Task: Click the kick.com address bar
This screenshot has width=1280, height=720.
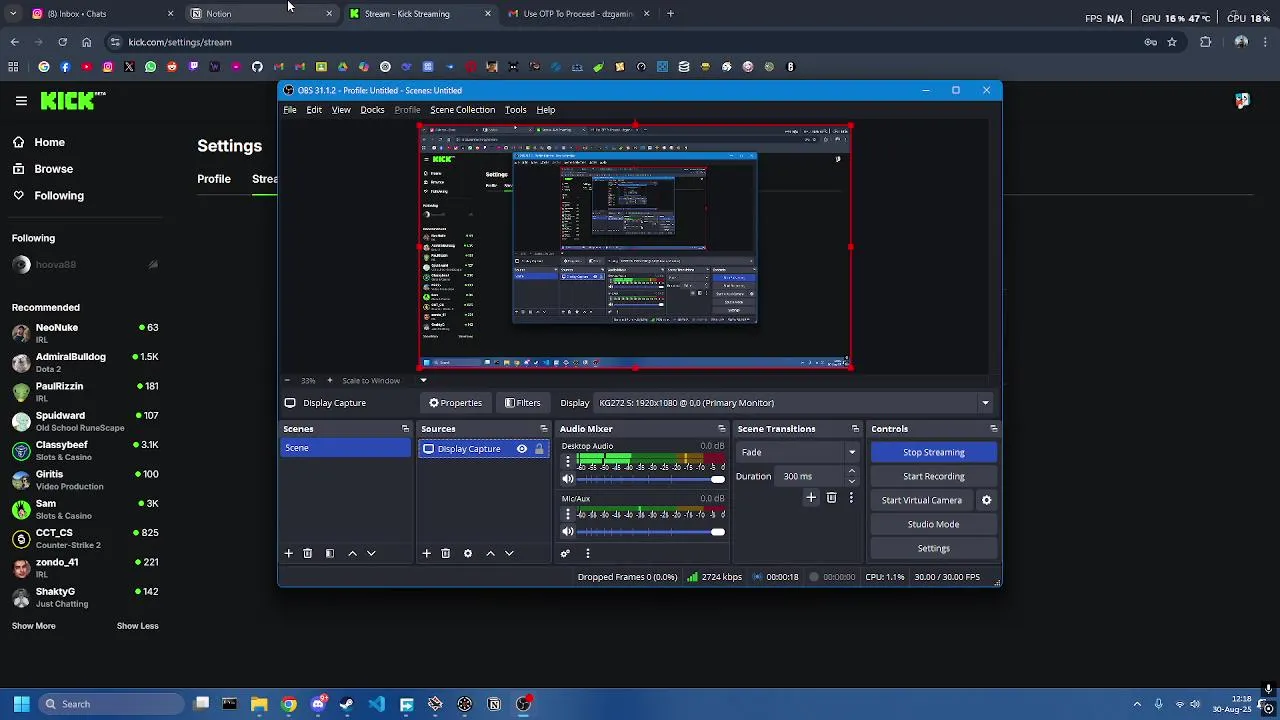Action: click(x=620, y=42)
